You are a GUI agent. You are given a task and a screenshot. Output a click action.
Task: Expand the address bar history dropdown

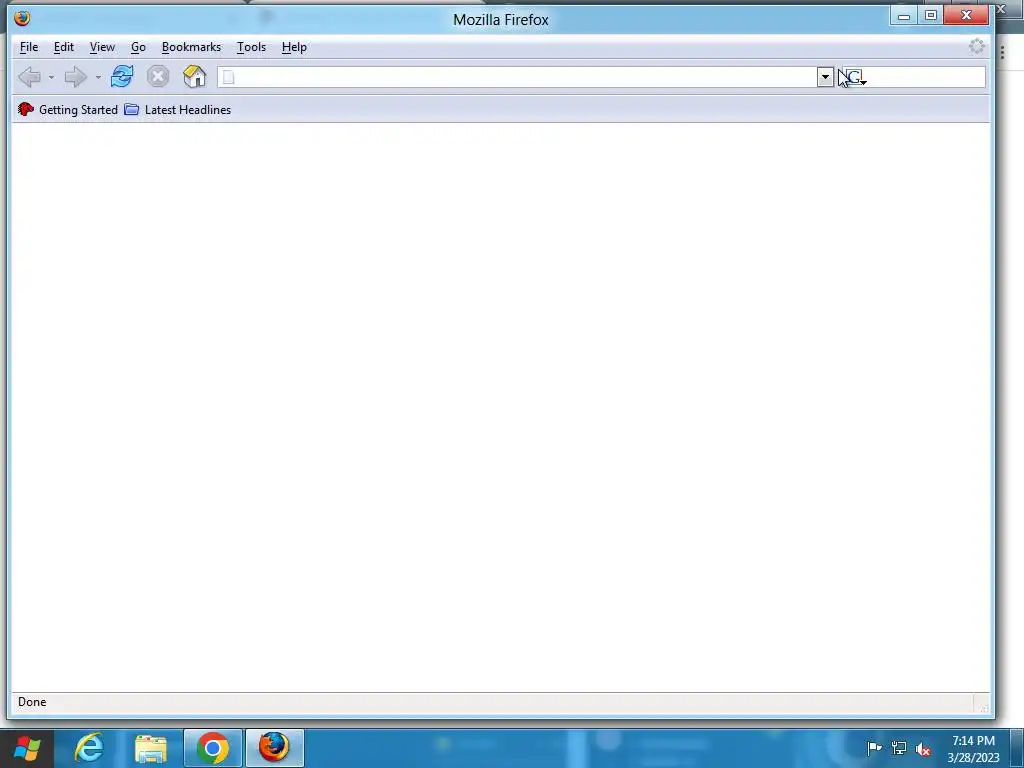coord(825,77)
